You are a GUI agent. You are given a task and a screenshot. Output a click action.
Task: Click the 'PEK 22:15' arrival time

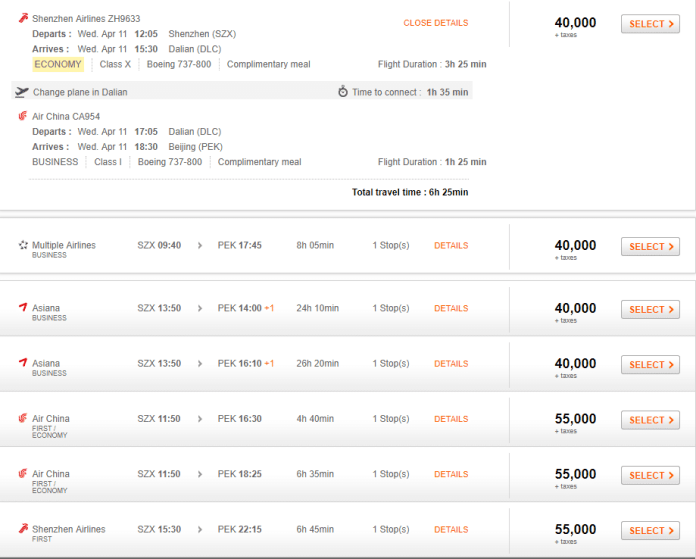(239, 529)
